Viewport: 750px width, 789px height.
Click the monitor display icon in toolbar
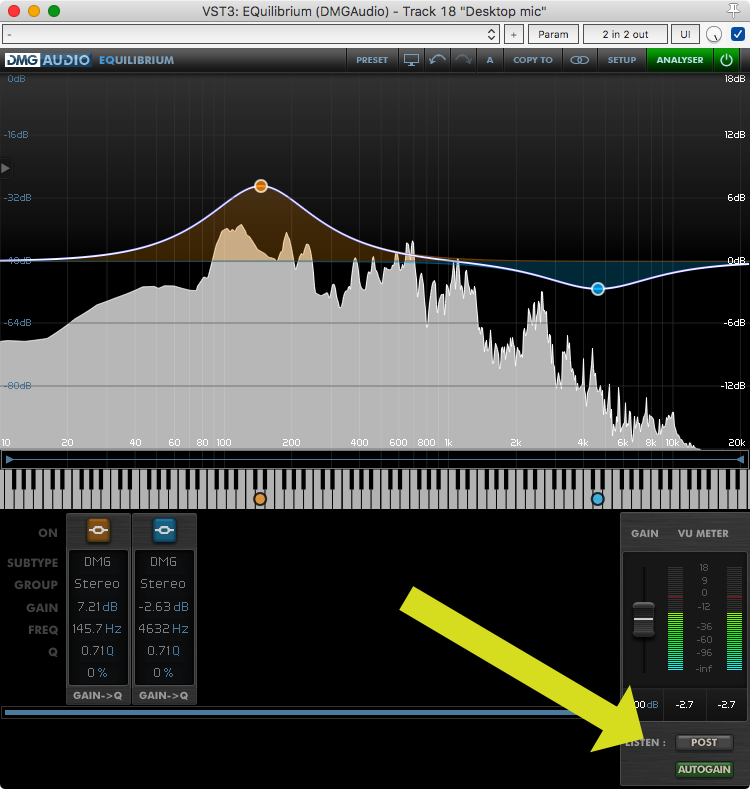411,60
